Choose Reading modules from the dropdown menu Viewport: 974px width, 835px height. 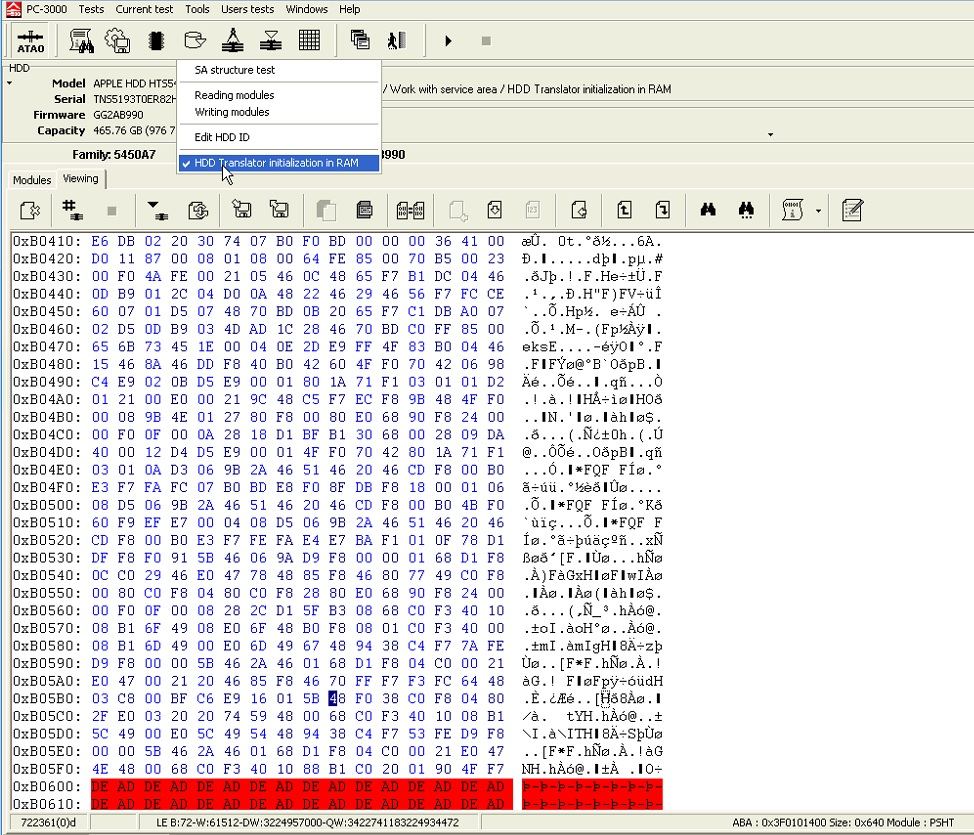[234, 95]
